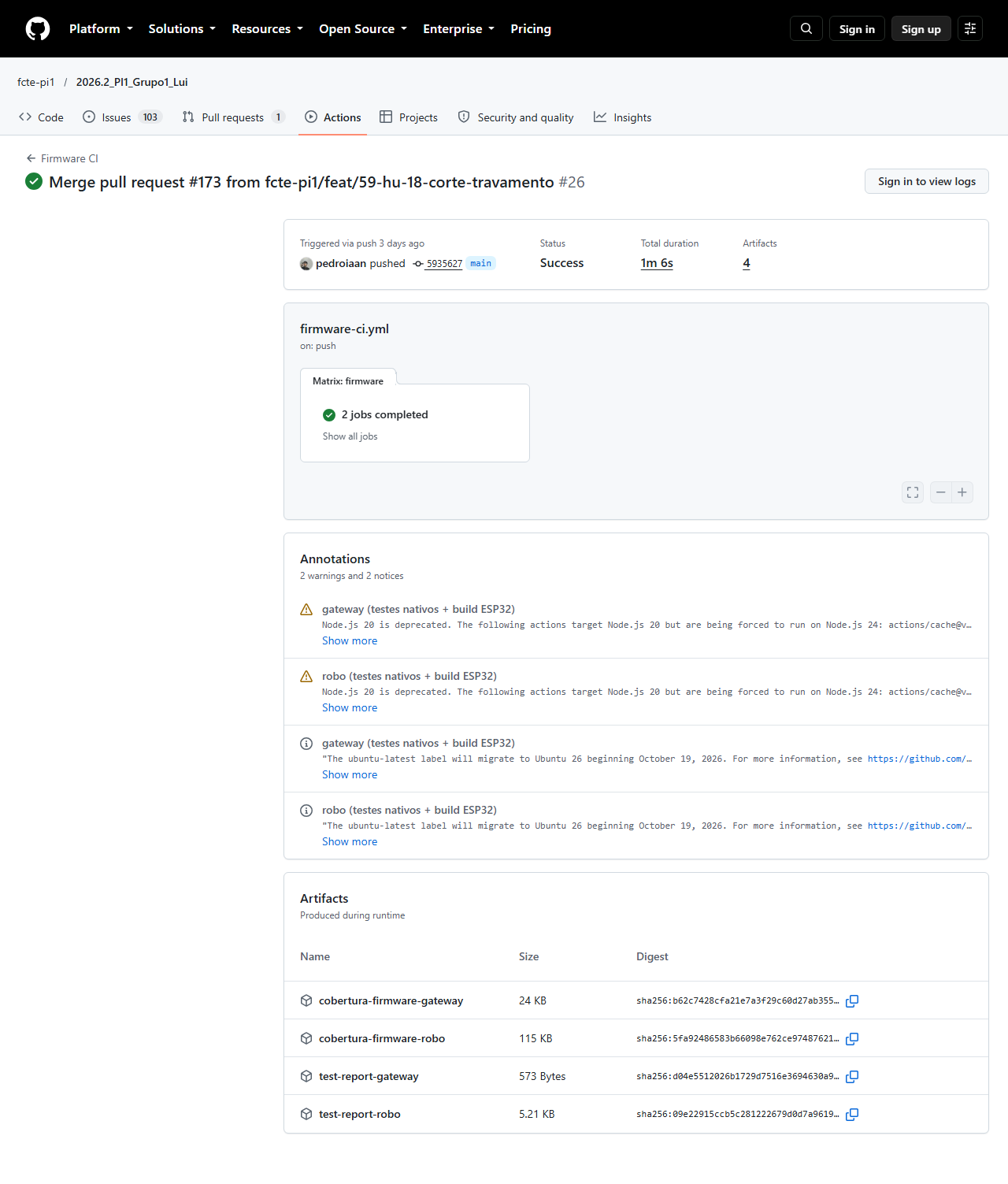
Task: Expand the Open Source dropdown menu
Action: pyautogui.click(x=363, y=28)
